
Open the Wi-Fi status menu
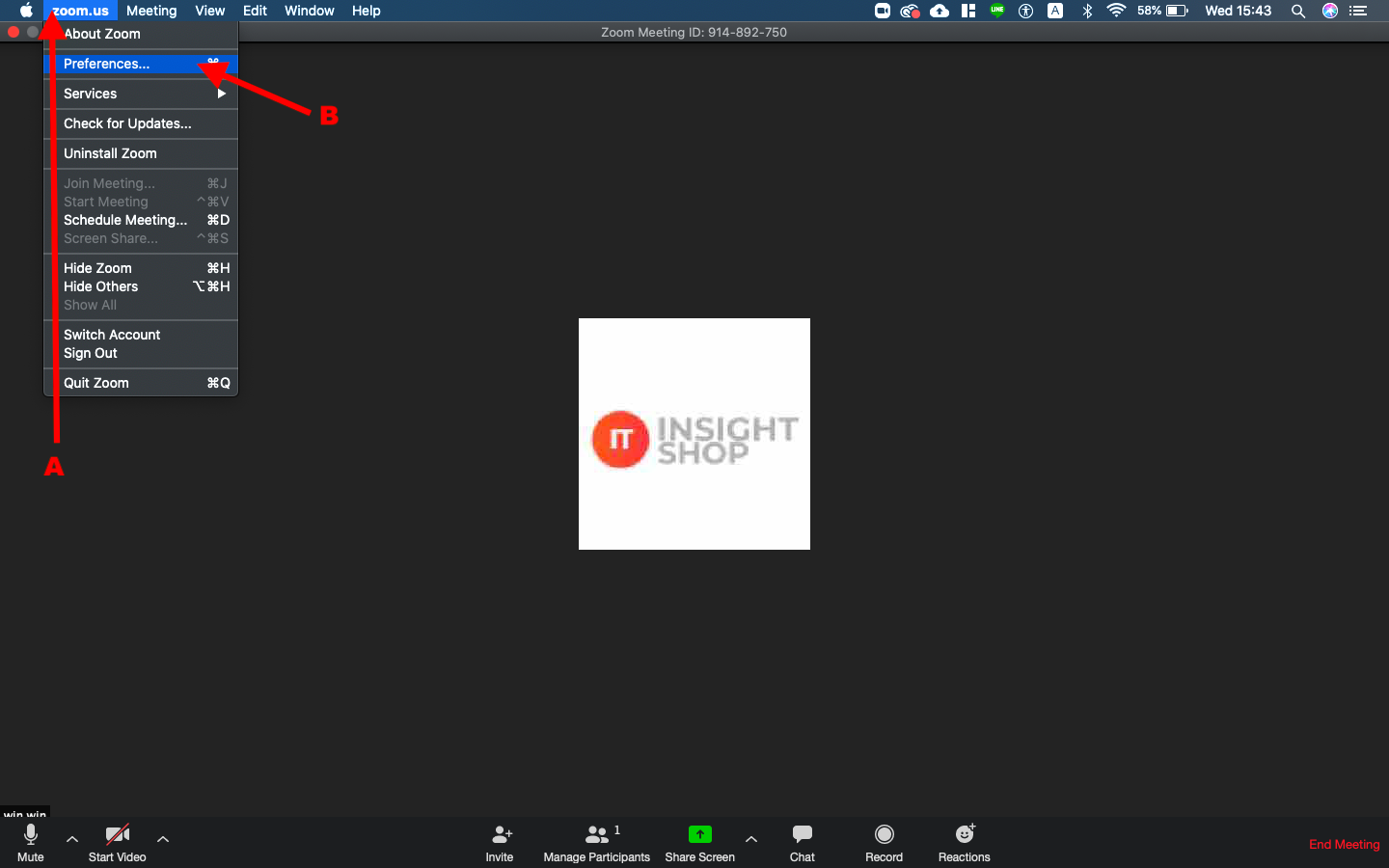[1116, 11]
